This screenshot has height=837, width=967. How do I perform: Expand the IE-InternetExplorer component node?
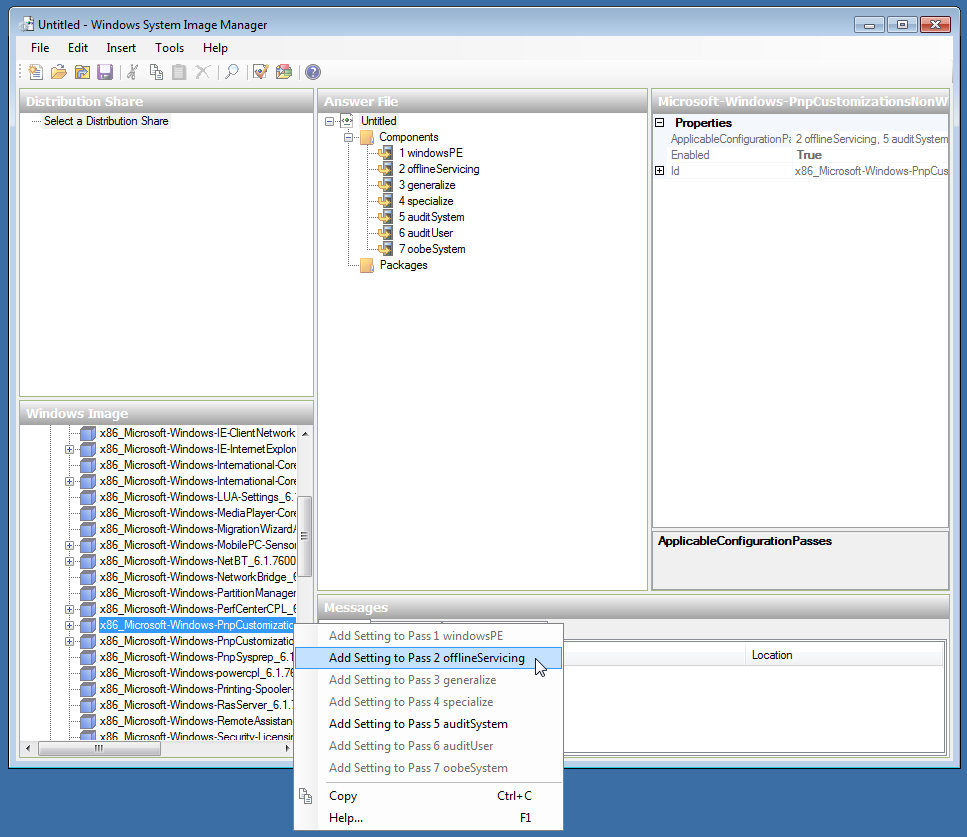(70, 450)
